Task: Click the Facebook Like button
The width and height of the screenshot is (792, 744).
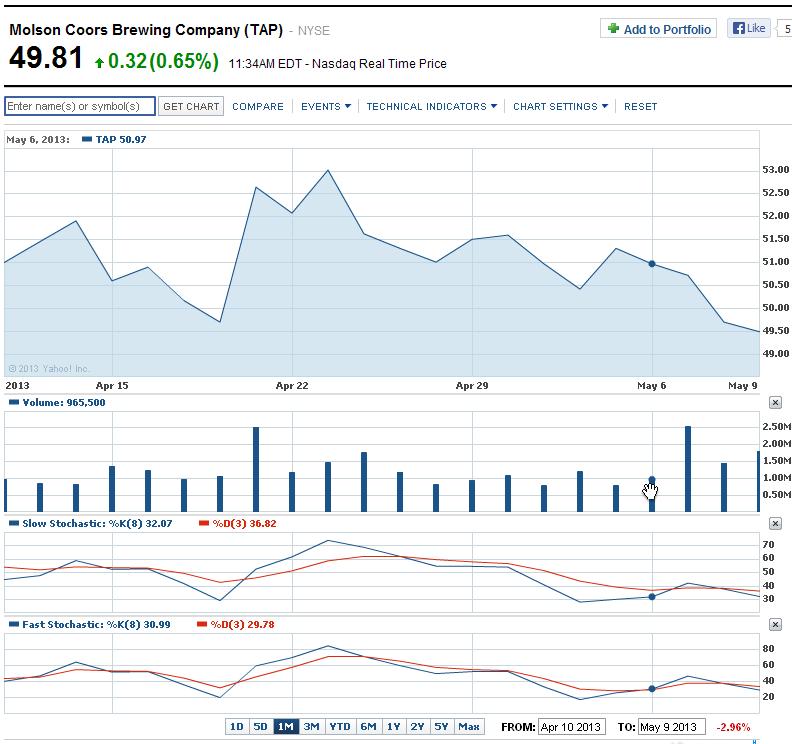Action: click(x=749, y=28)
